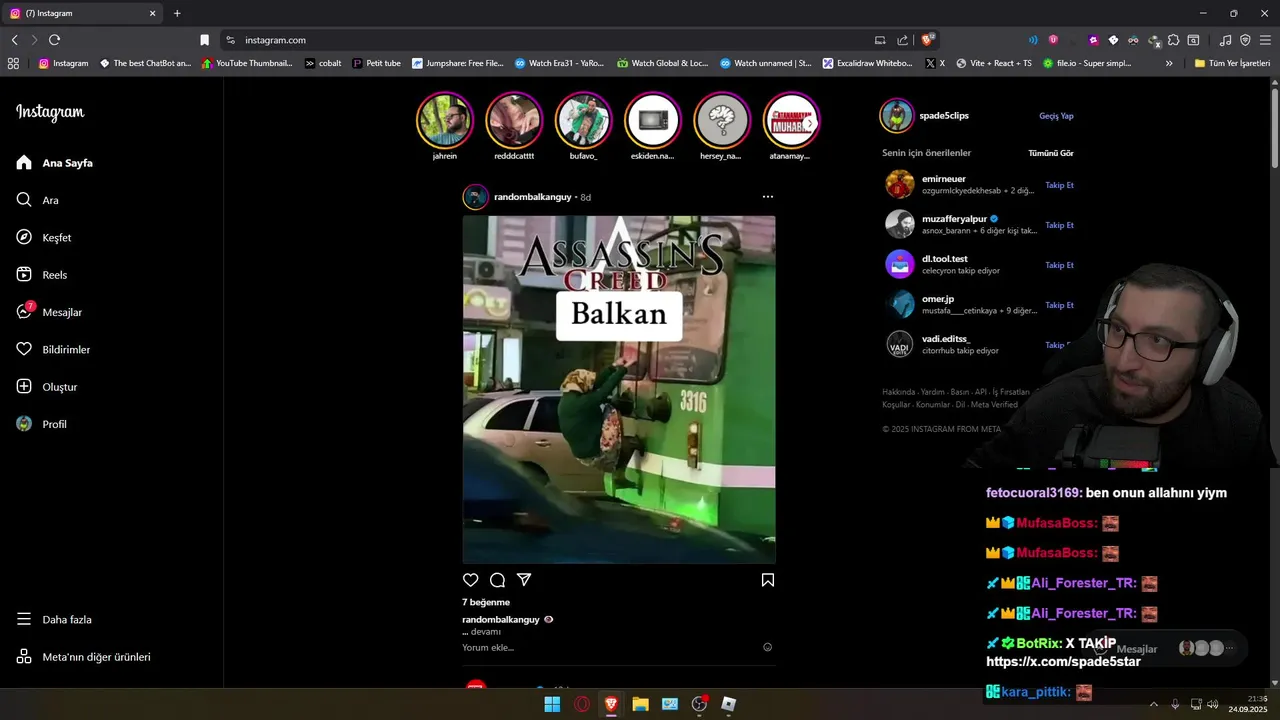Open the Mesajlar messenger icon with badge
The width and height of the screenshot is (1280, 720).
pyautogui.click(x=24, y=312)
